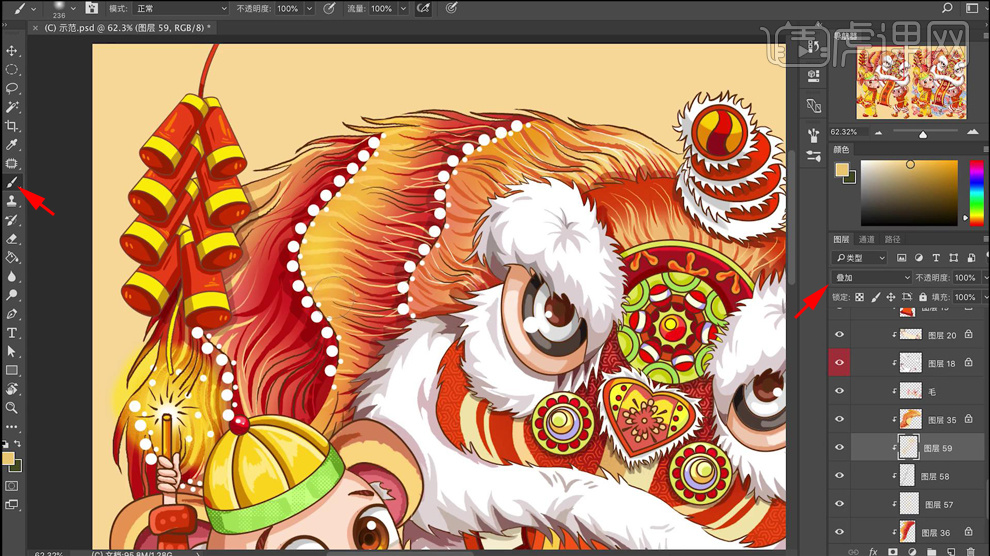Viewport: 990px width, 556px height.
Task: Toggle lock all padlock icon
Action: tap(923, 297)
